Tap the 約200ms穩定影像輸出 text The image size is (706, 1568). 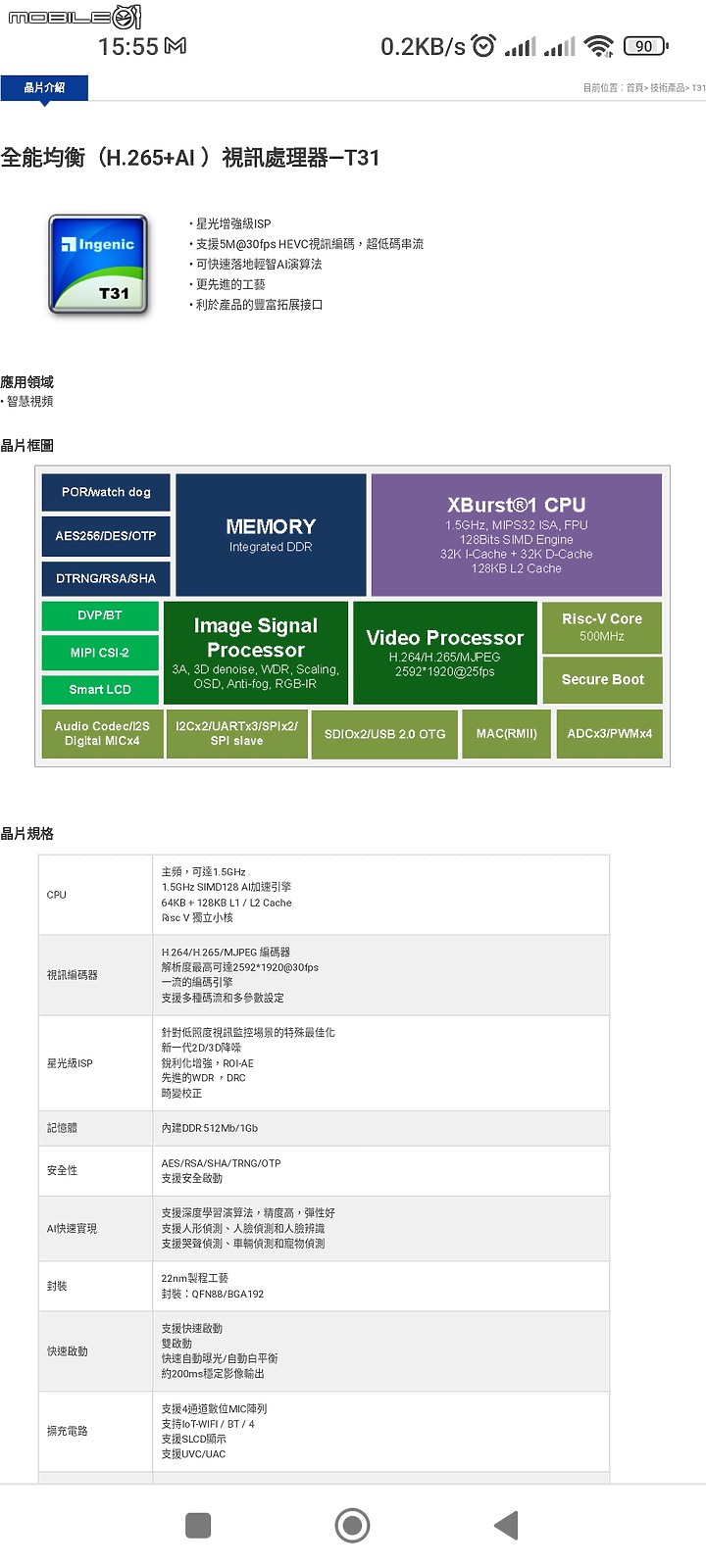(213, 1374)
